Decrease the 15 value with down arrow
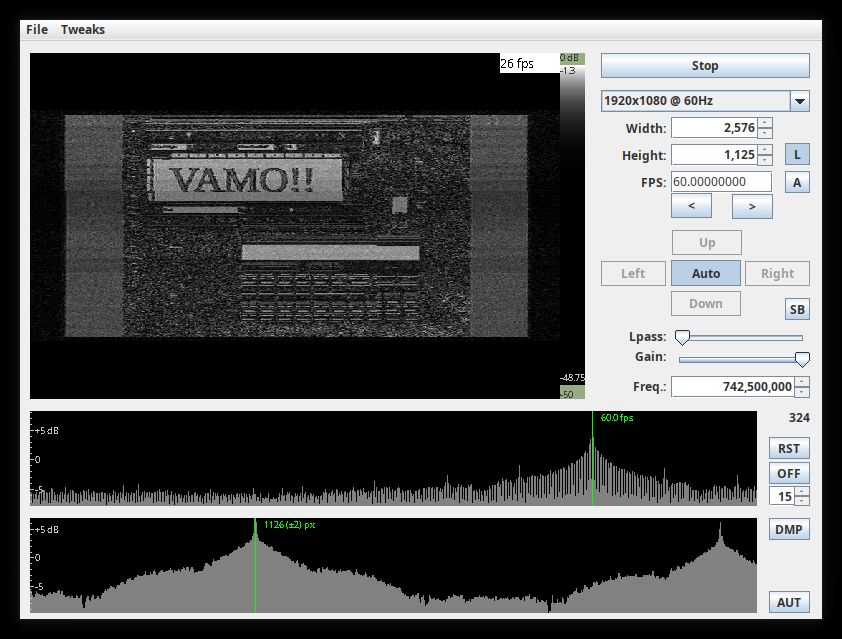The image size is (842, 639). (x=802, y=501)
